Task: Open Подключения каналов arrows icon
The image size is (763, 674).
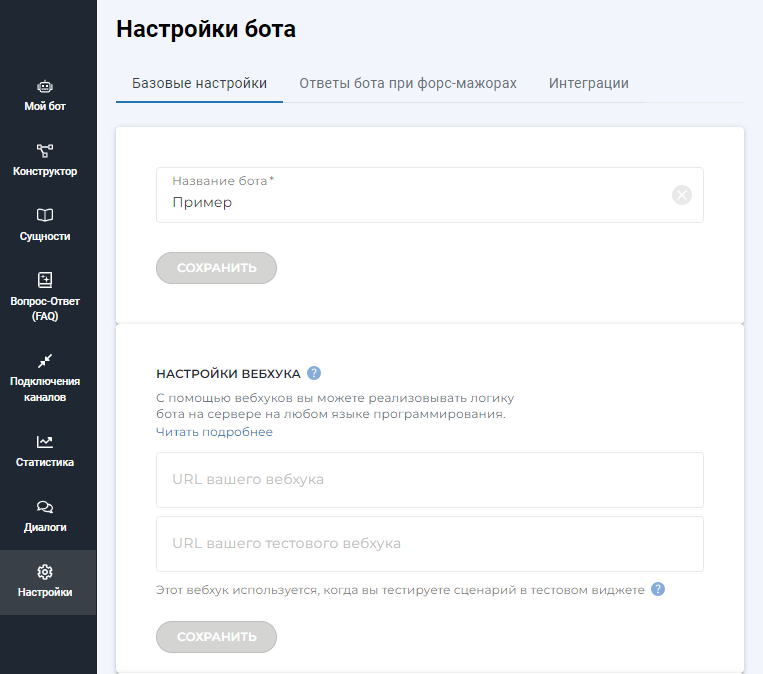Action: [x=45, y=360]
